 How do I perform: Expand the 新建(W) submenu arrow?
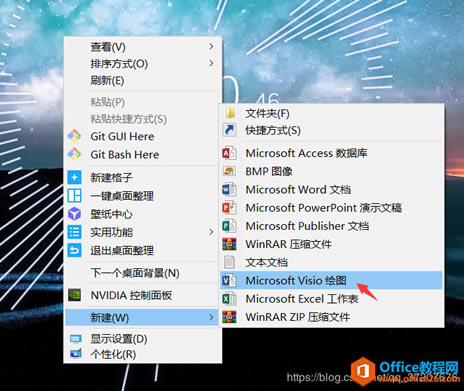pos(211,317)
